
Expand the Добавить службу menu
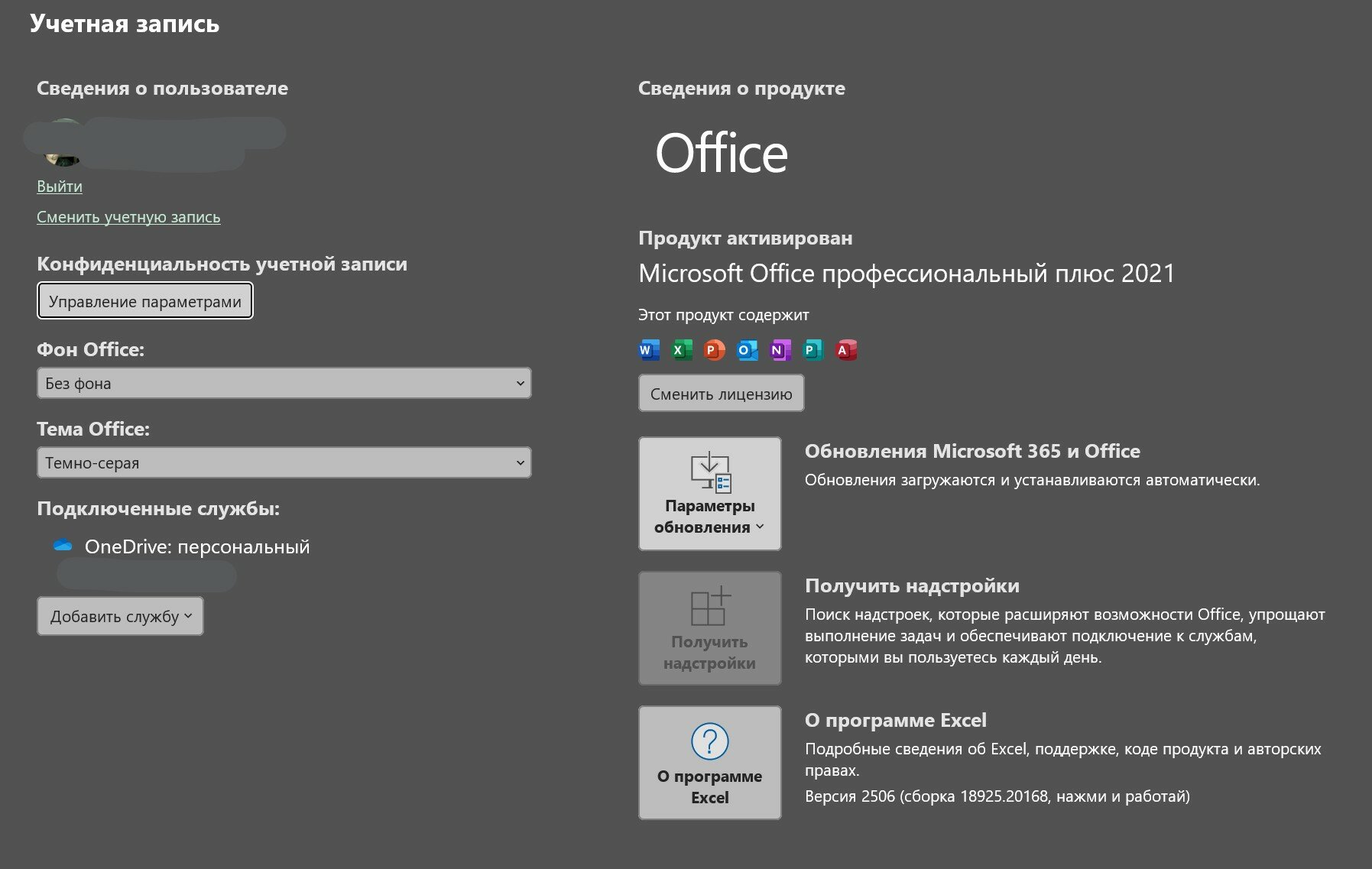[120, 616]
